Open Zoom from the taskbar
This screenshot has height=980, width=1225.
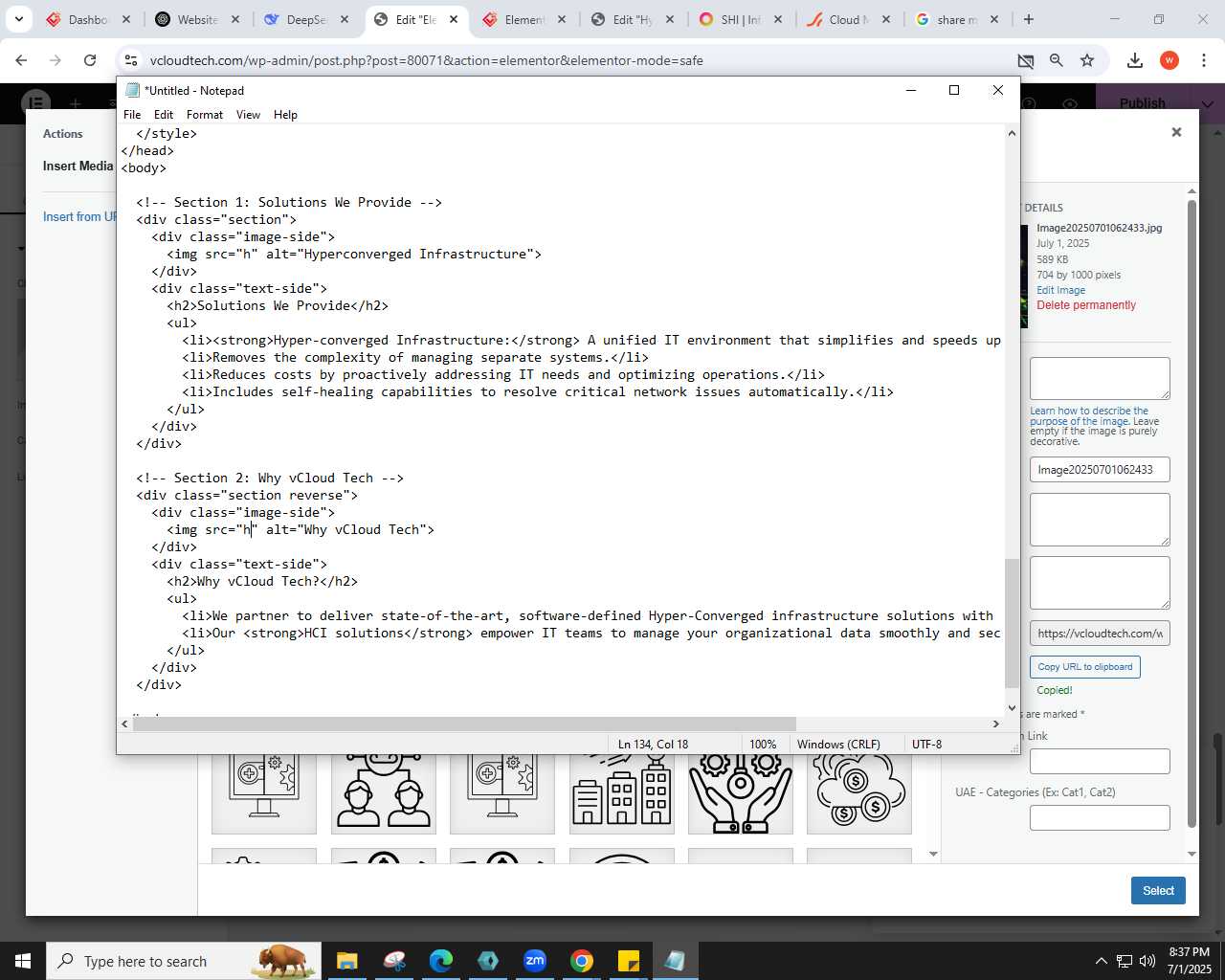534,961
